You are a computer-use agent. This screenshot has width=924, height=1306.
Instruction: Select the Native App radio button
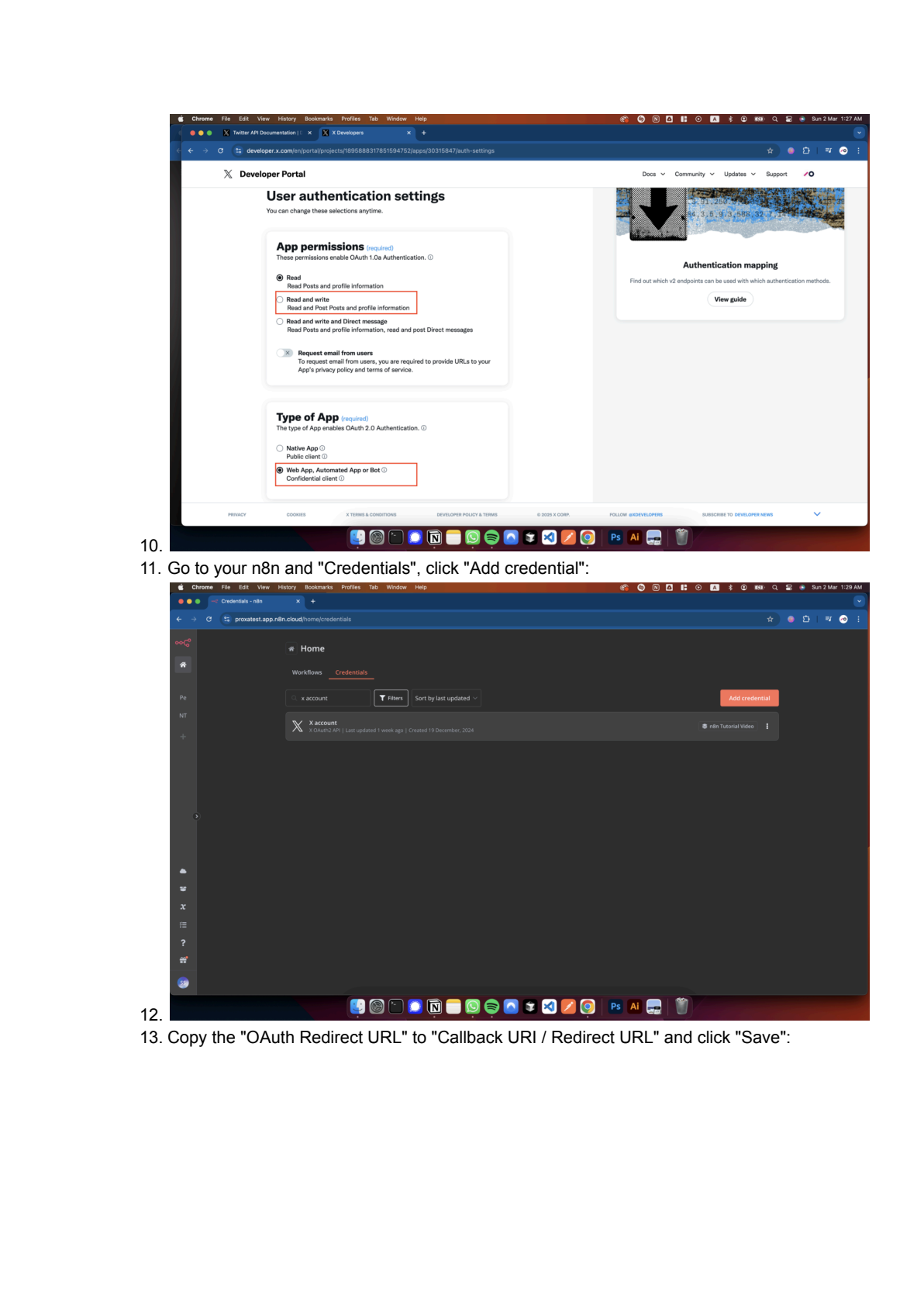click(x=280, y=448)
